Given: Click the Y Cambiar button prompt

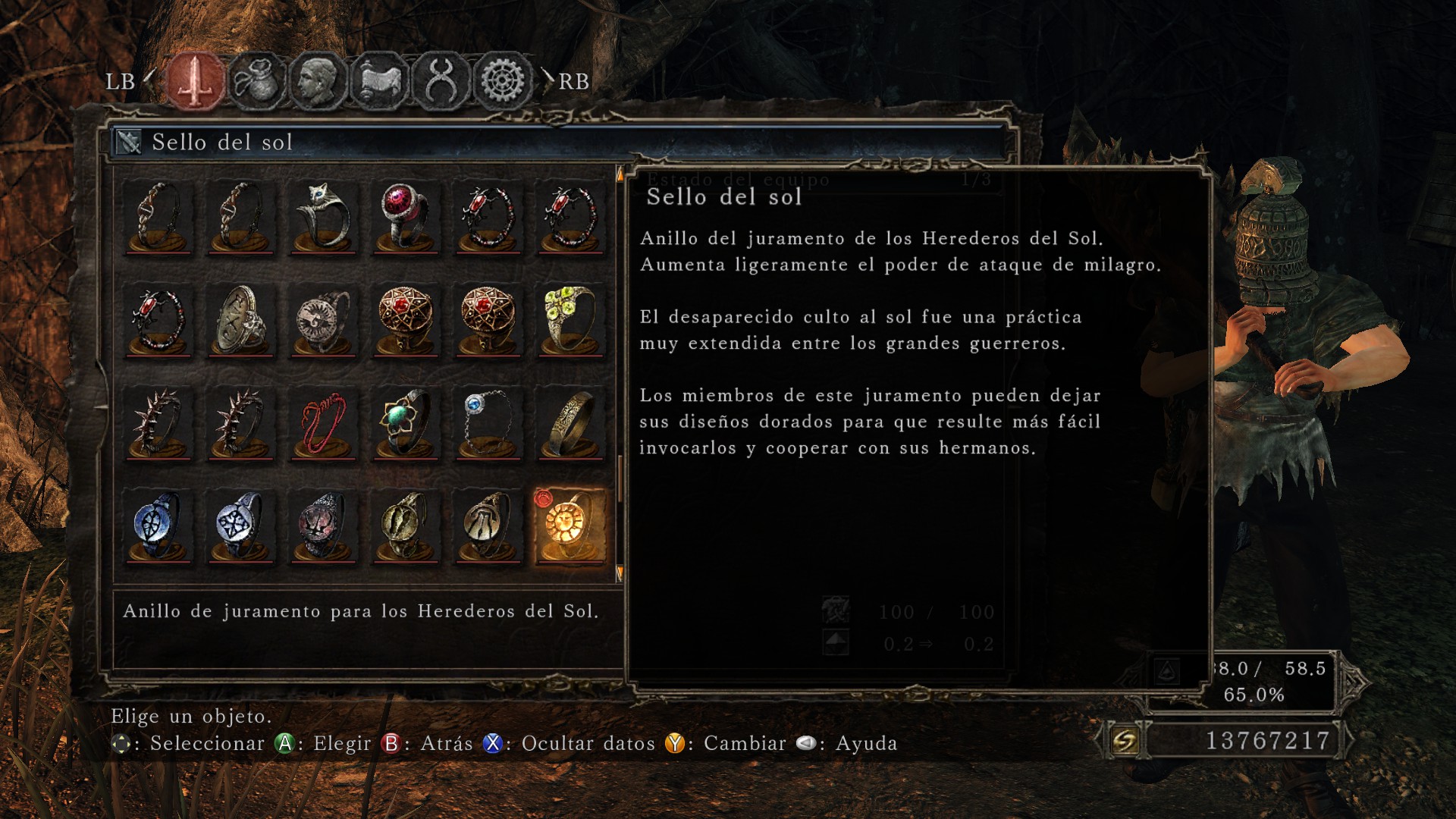Looking at the screenshot, I should click(726, 743).
